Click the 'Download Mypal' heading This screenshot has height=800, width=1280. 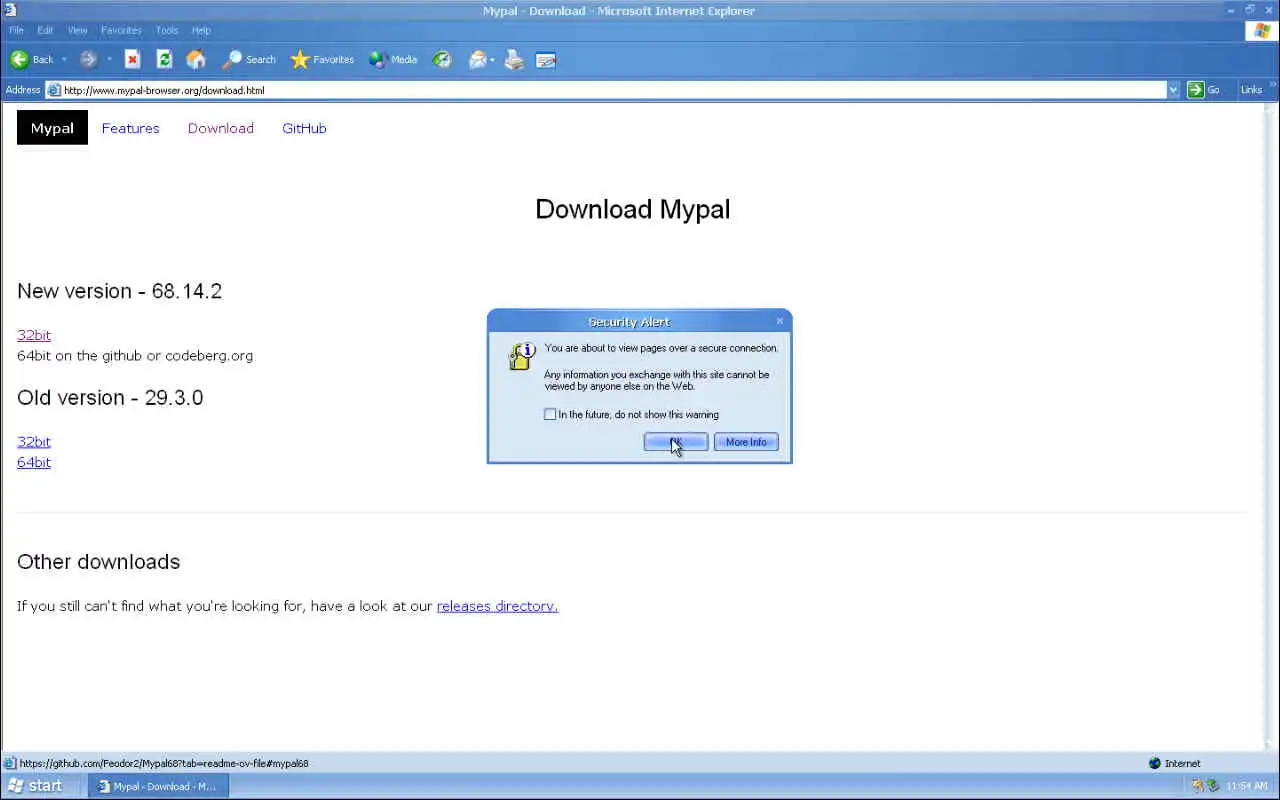coord(633,209)
